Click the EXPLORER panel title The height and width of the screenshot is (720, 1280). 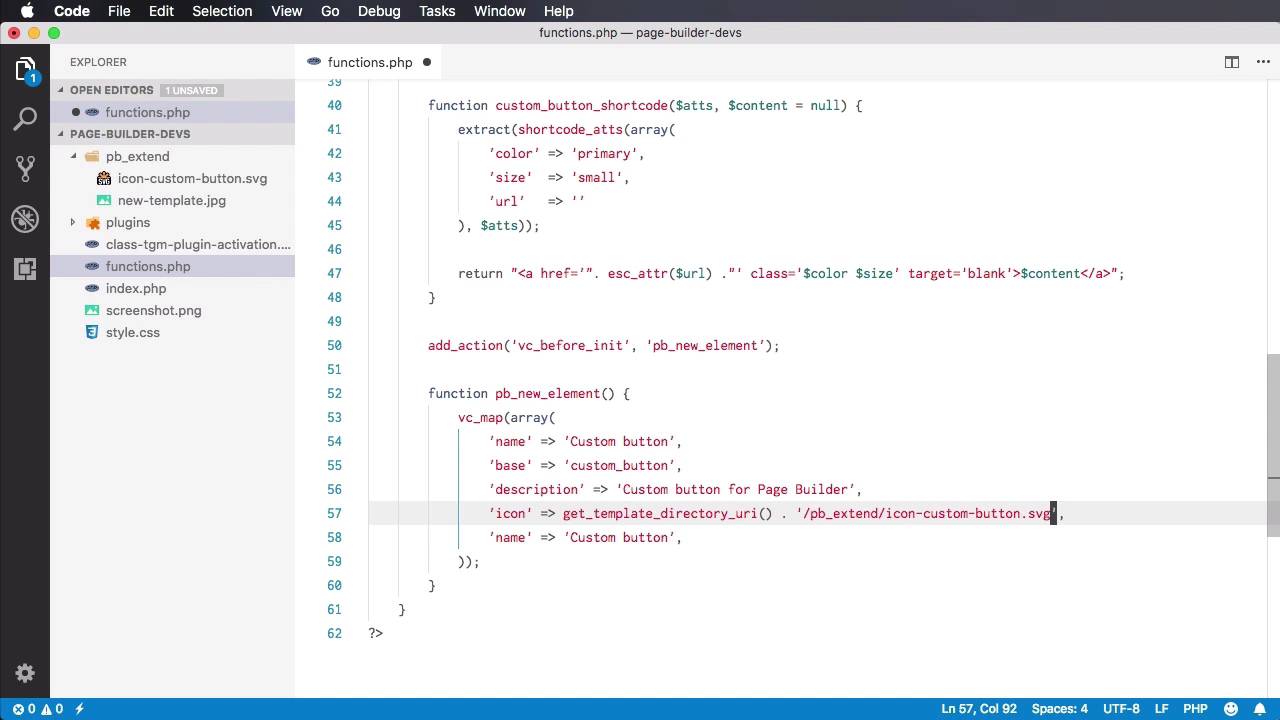(x=98, y=62)
